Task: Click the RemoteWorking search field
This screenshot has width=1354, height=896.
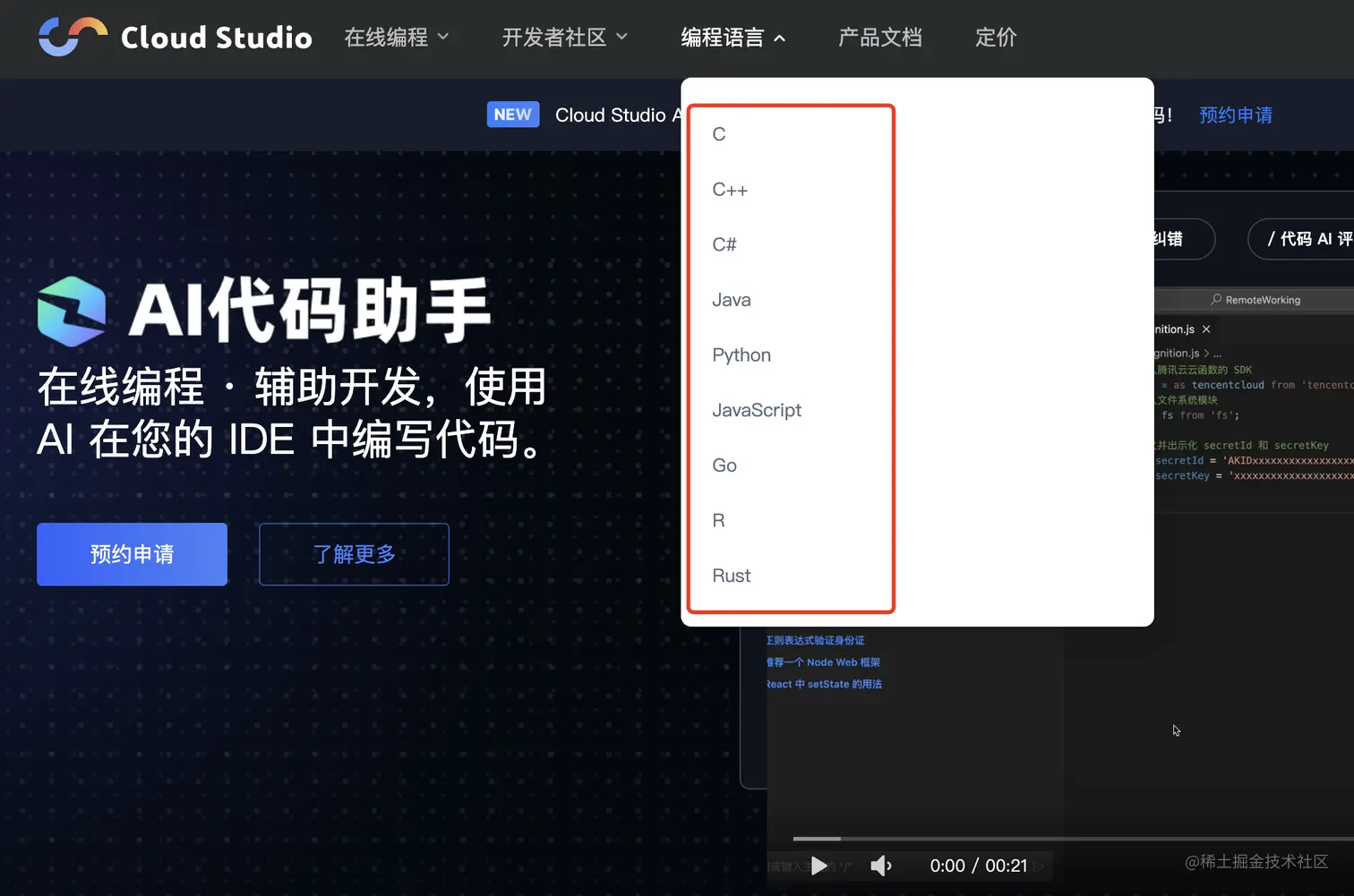Action: point(1255,299)
